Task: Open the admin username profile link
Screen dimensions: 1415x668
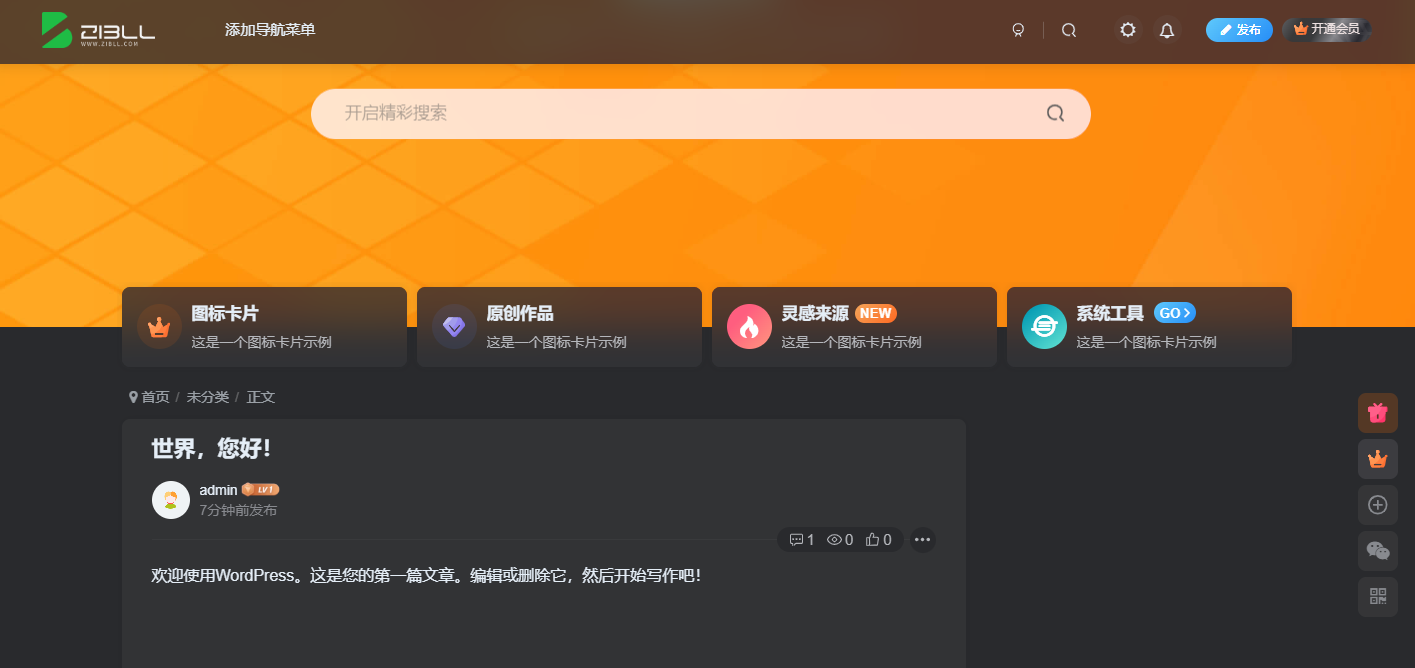Action: pos(217,489)
